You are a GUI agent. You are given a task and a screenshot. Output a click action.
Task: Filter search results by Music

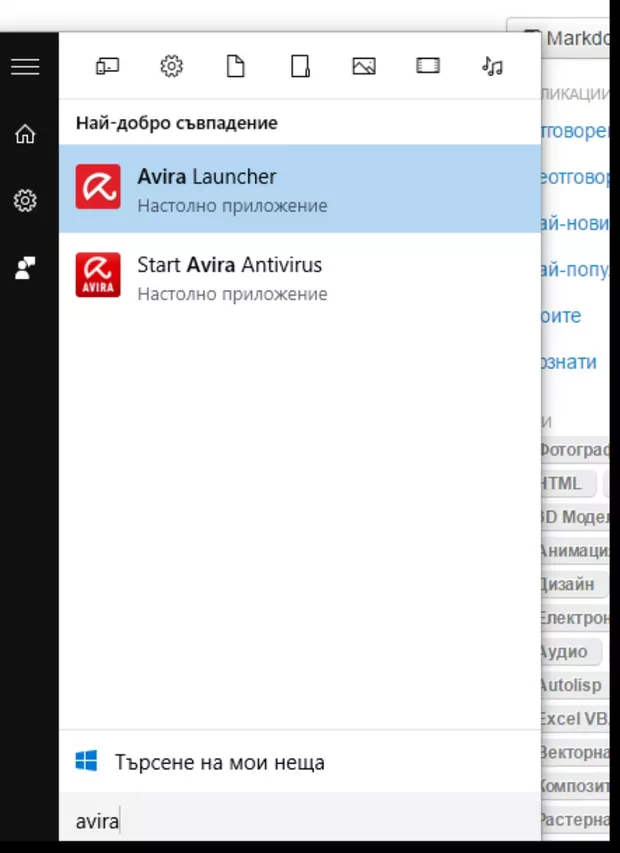coord(492,66)
